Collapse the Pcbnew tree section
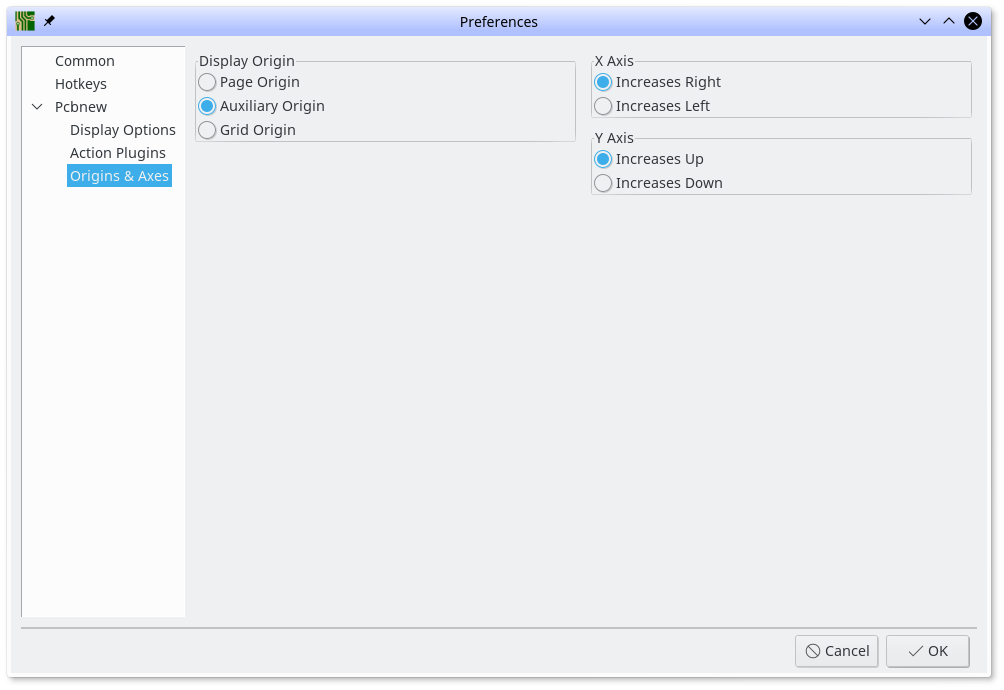Viewport: 1004px width, 690px height. pyautogui.click(x=37, y=107)
